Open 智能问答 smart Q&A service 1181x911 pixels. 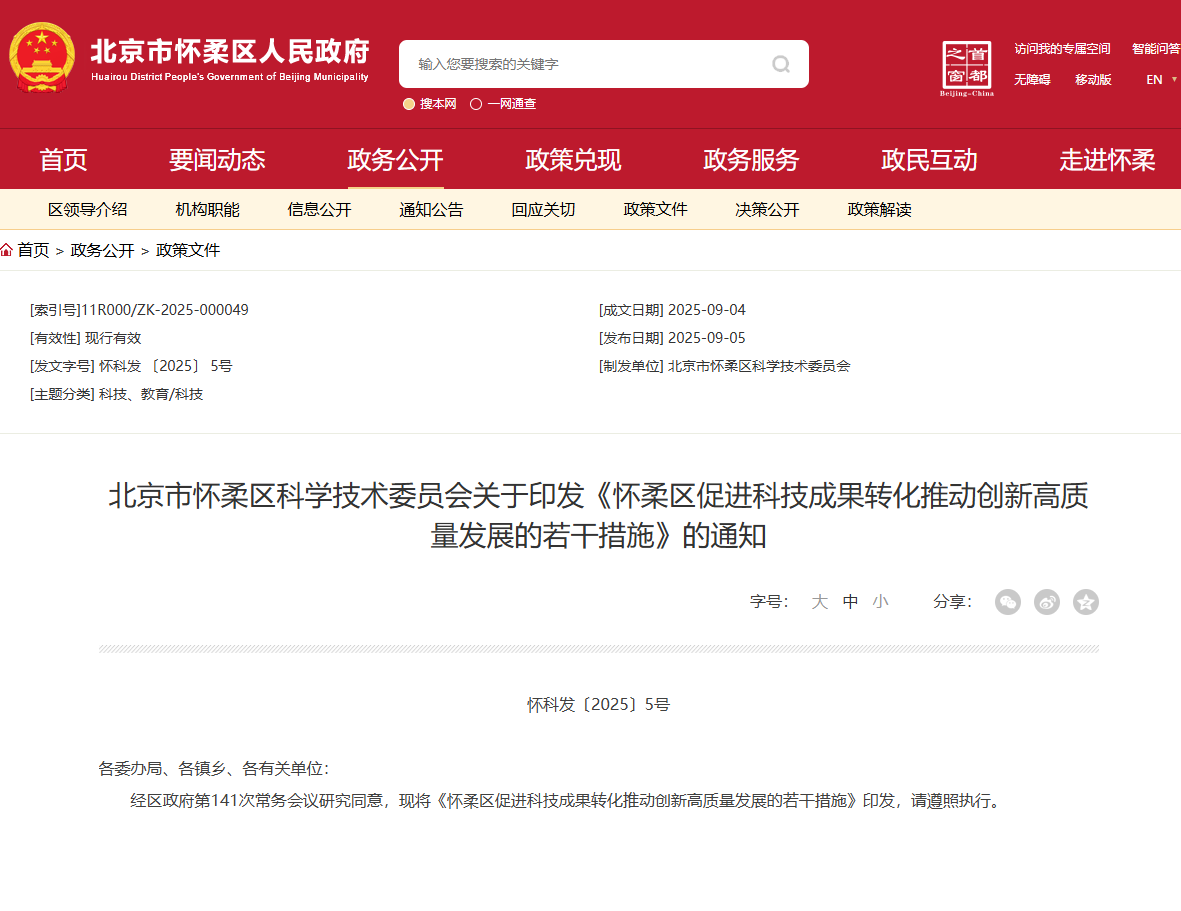[1157, 48]
